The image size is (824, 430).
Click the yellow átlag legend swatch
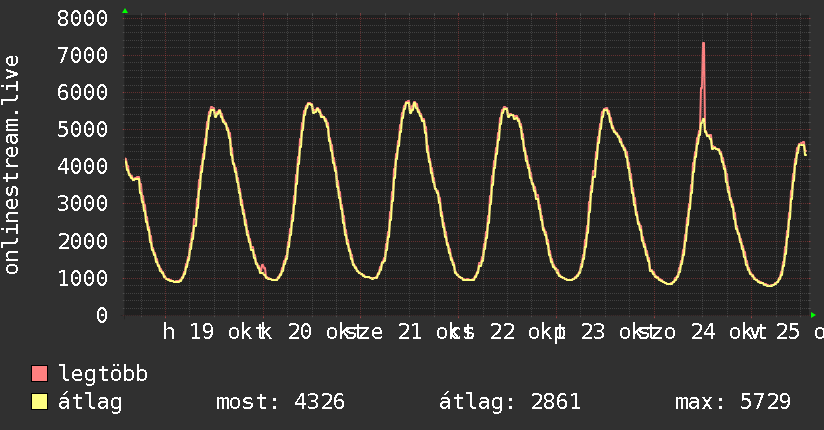(x=39, y=402)
